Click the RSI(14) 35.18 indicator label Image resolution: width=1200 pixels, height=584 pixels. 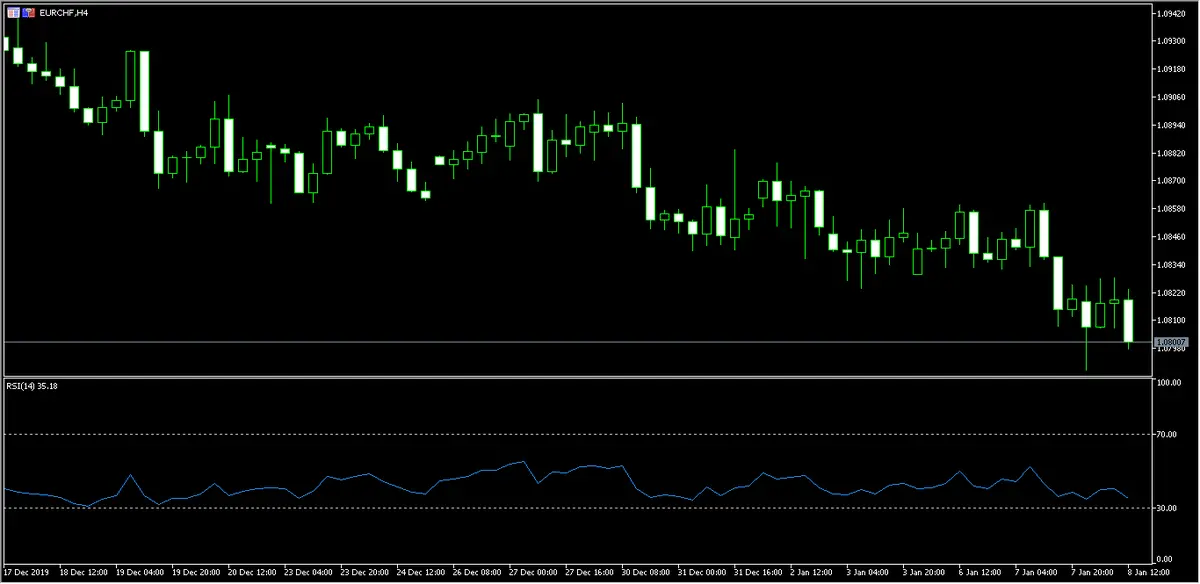(x=31, y=386)
